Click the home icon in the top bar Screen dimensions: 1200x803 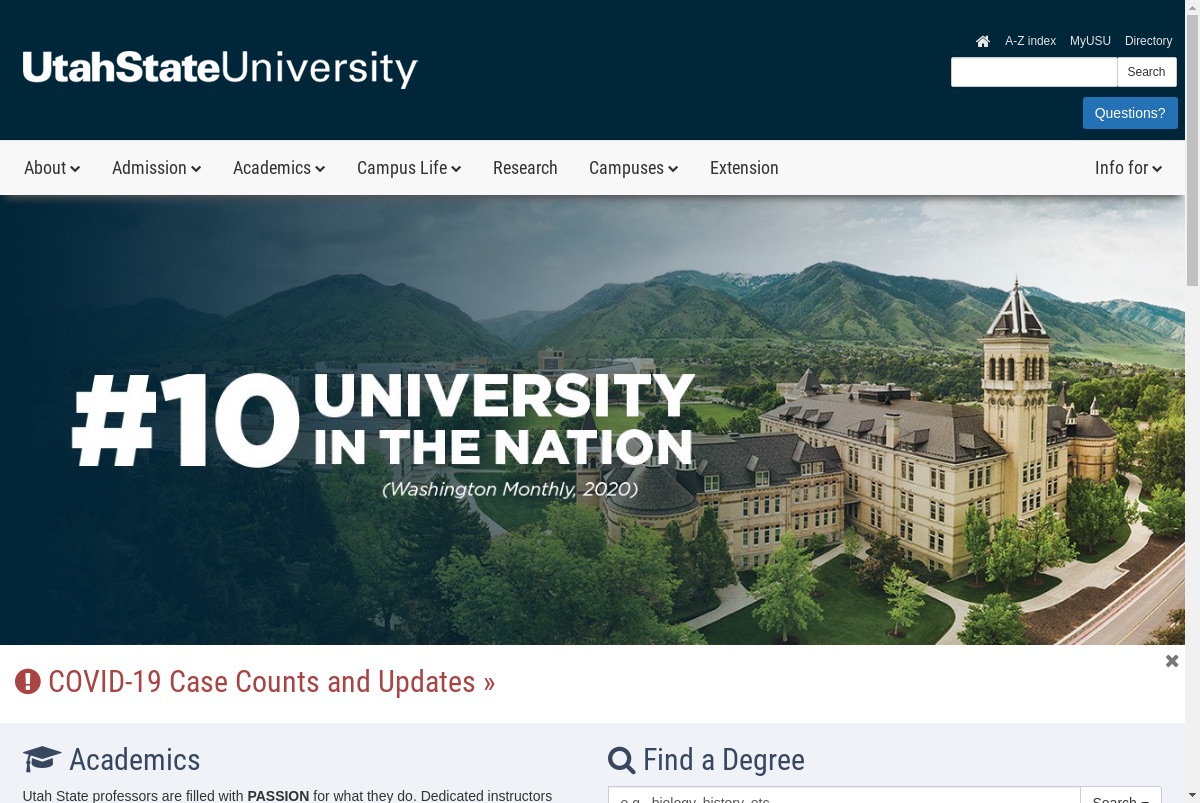[x=983, y=41]
